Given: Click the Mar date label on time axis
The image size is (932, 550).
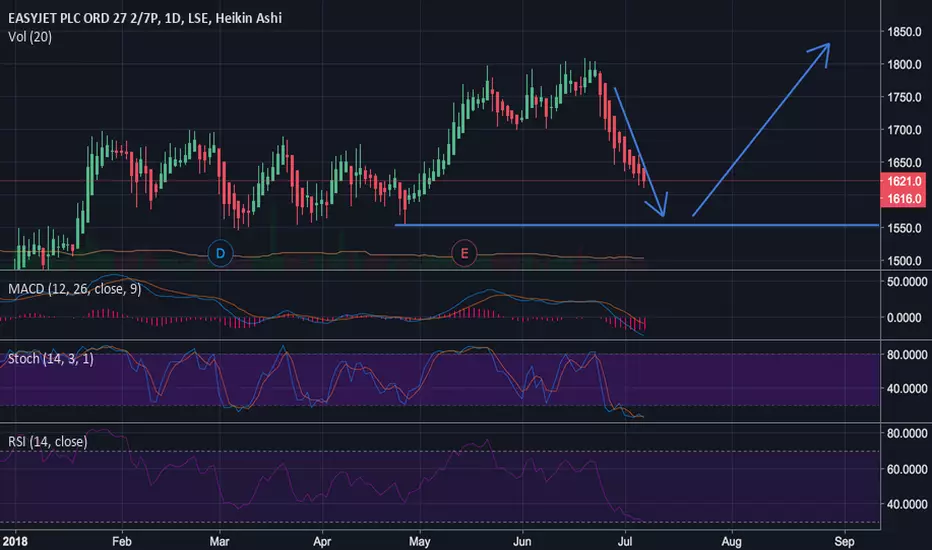Looking at the screenshot, I should [219, 542].
